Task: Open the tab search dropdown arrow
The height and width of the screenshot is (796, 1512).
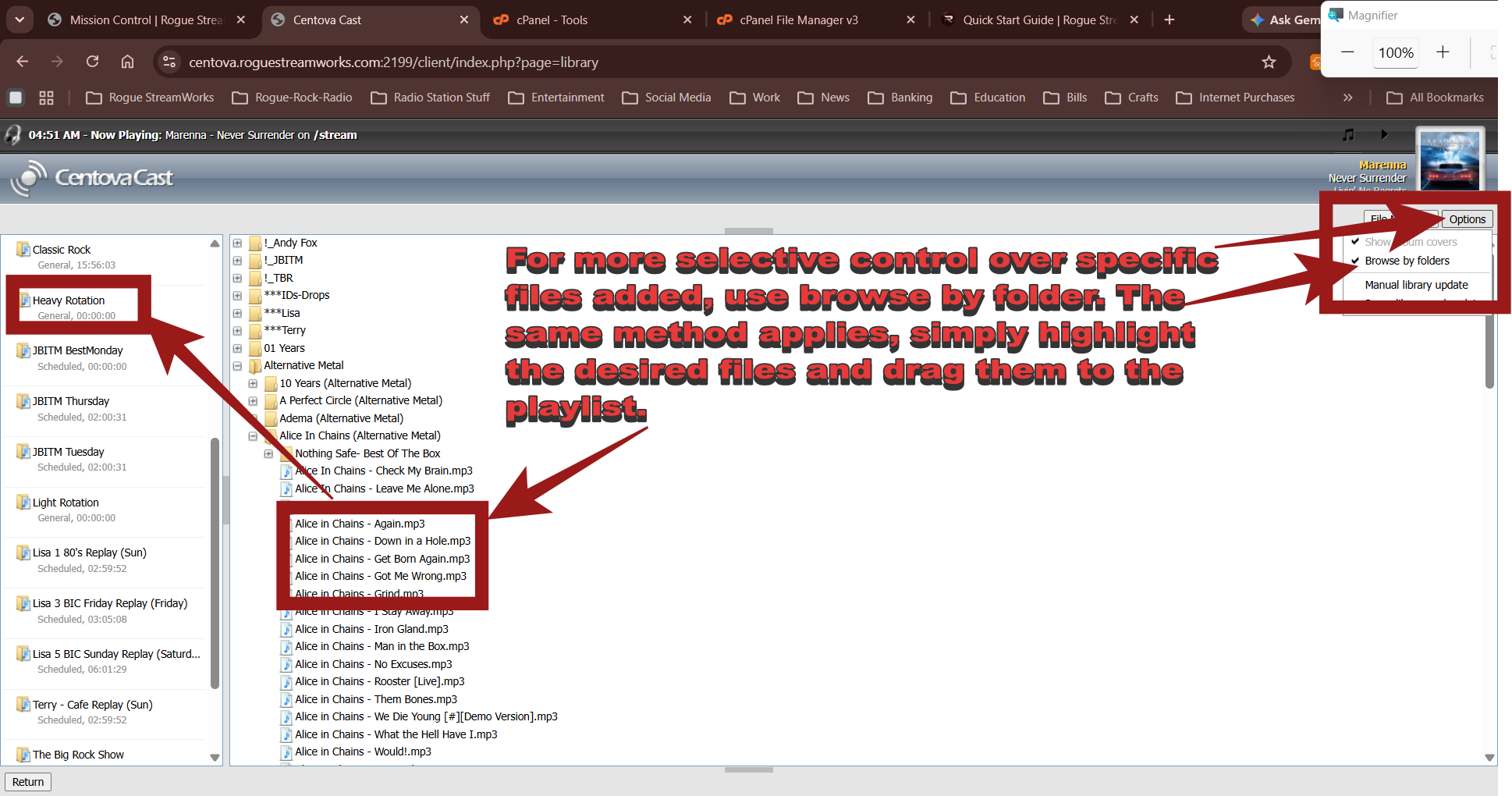Action: click(x=20, y=20)
